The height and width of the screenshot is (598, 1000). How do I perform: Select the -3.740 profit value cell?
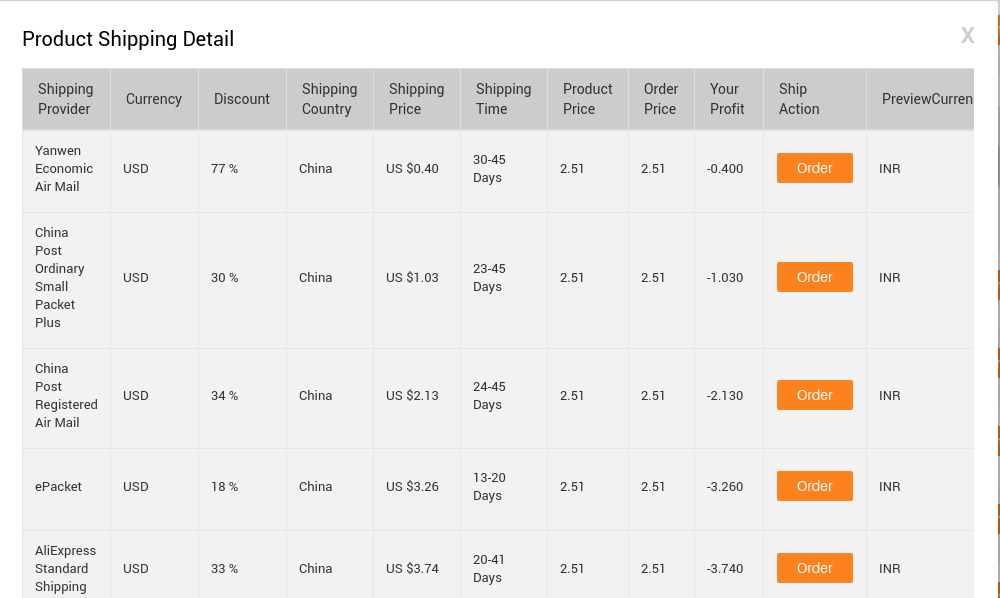pos(725,569)
